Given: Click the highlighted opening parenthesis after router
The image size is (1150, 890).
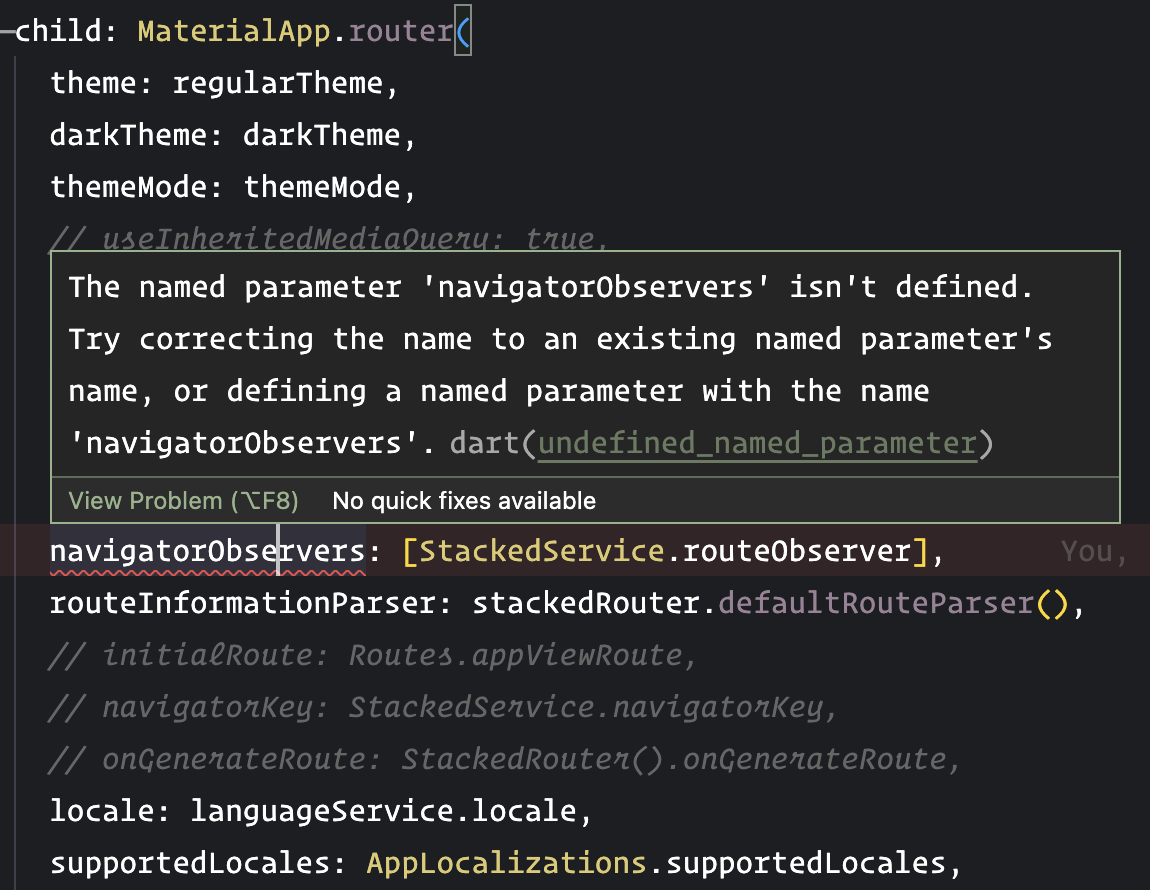Looking at the screenshot, I should click(462, 31).
